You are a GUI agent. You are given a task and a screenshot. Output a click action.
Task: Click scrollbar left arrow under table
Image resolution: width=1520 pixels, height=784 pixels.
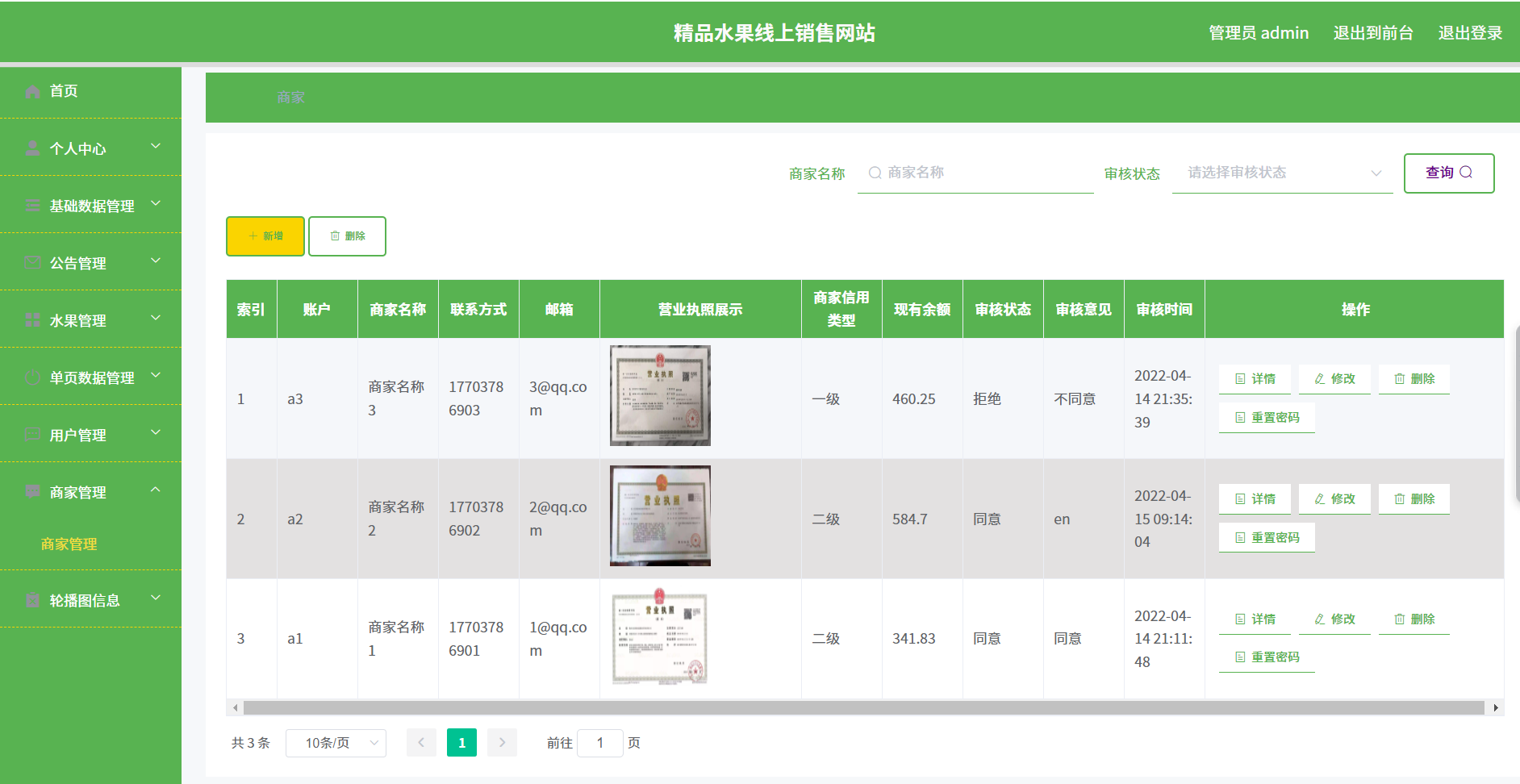tap(235, 708)
